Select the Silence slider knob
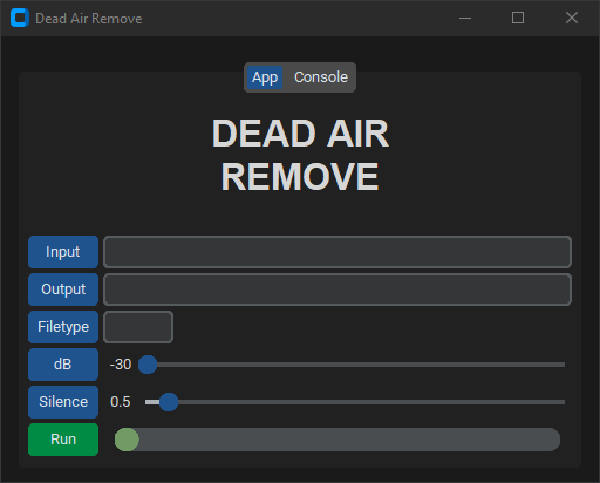The image size is (600, 483). coord(168,402)
